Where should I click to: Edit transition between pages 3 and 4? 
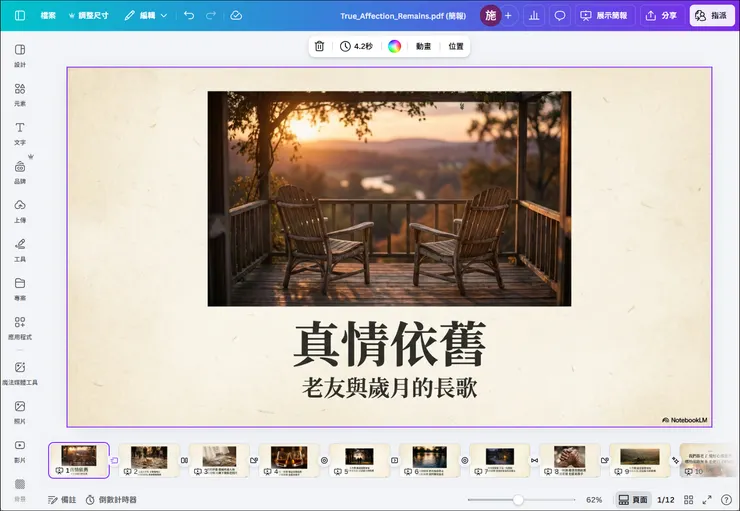pos(254,460)
